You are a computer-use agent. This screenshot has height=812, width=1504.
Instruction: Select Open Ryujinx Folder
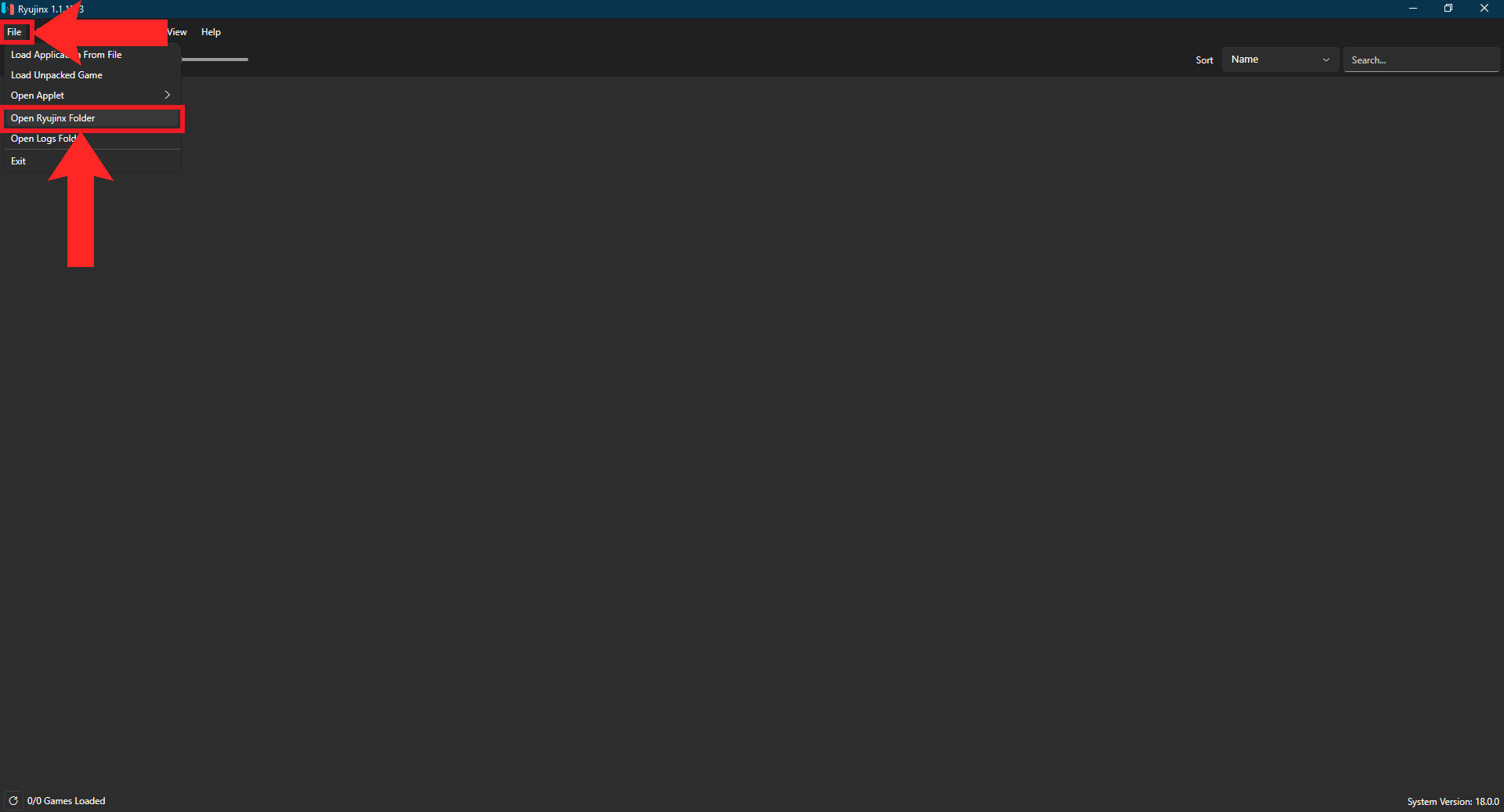[92, 118]
